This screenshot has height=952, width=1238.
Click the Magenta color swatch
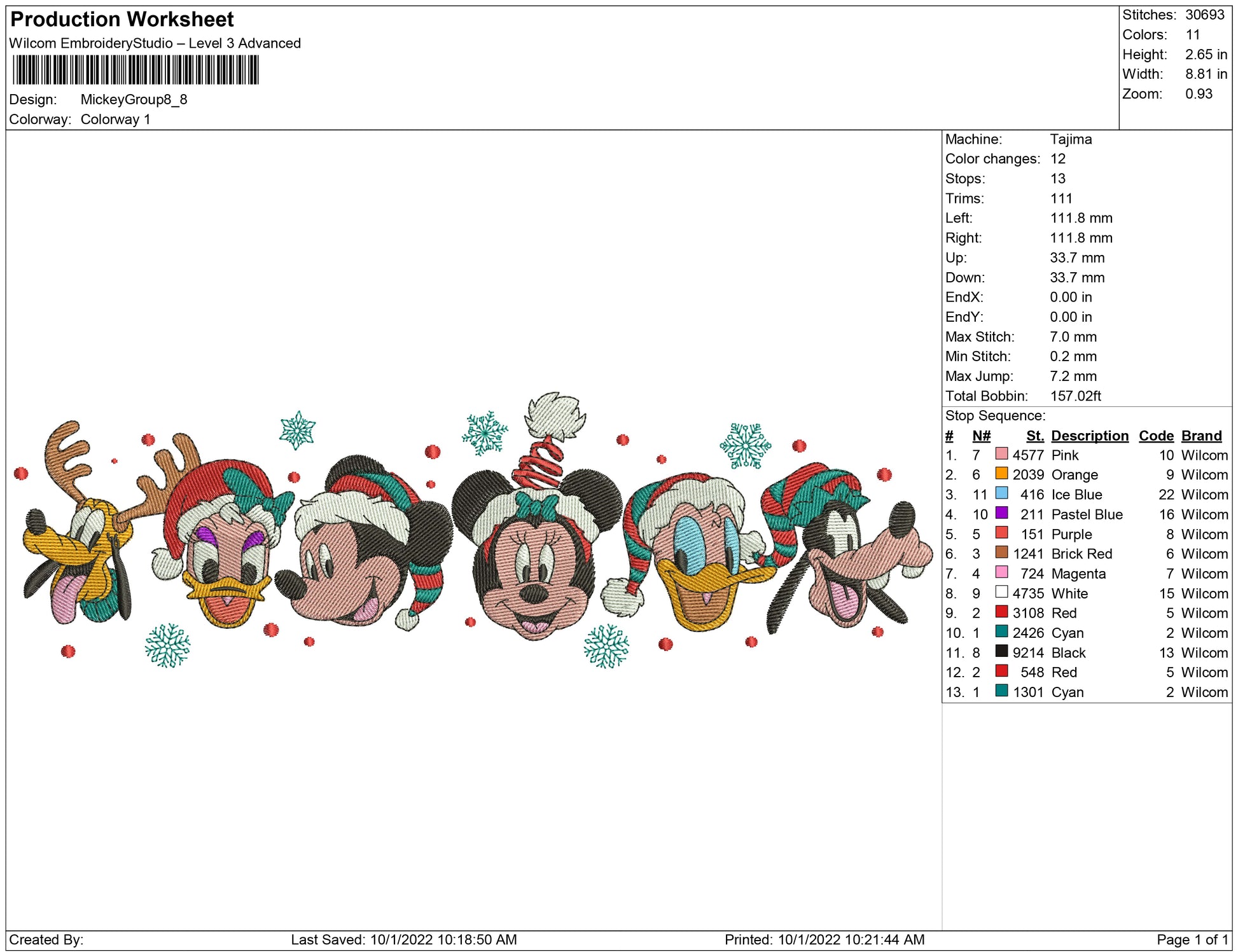point(1001,572)
